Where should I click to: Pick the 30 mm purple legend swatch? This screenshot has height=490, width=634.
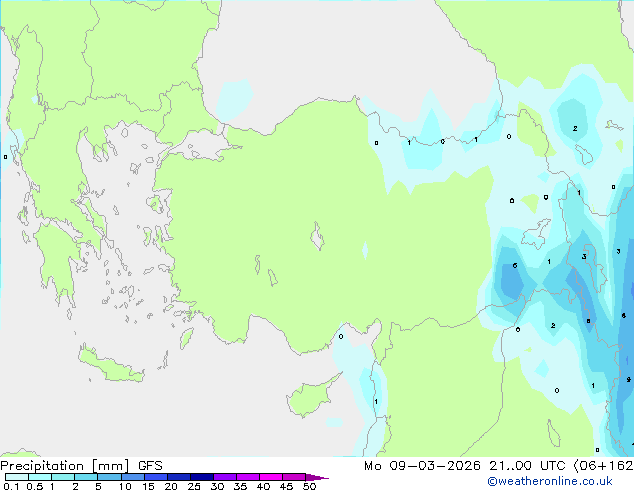coord(225,477)
